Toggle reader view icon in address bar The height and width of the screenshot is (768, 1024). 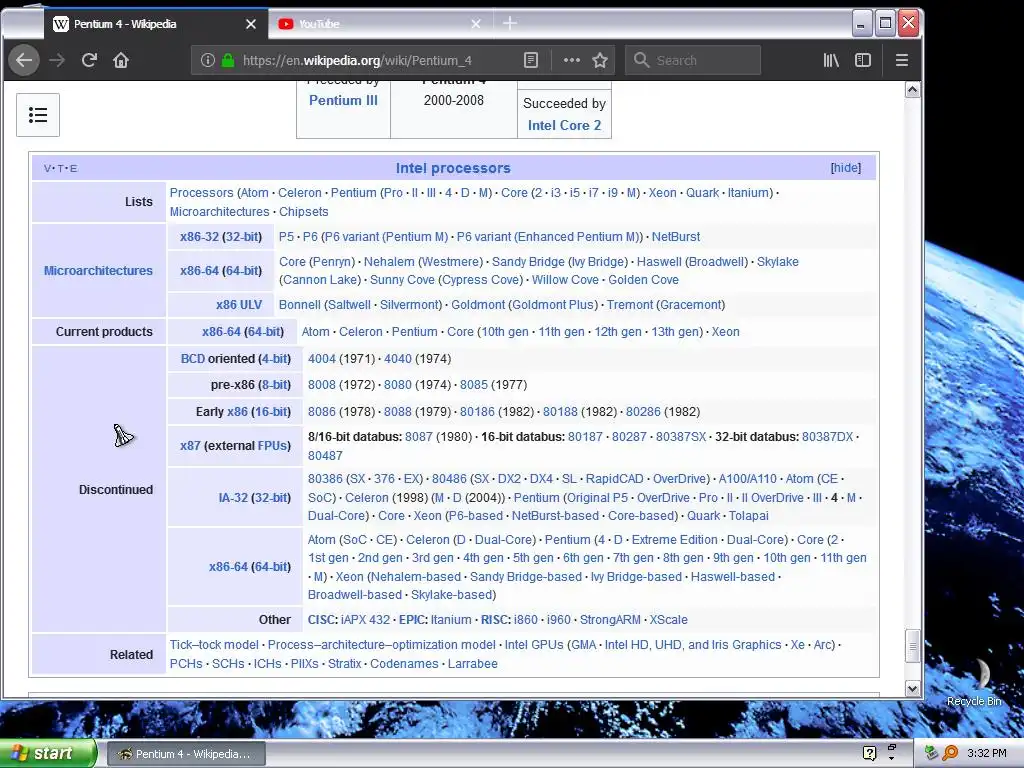(x=531, y=61)
